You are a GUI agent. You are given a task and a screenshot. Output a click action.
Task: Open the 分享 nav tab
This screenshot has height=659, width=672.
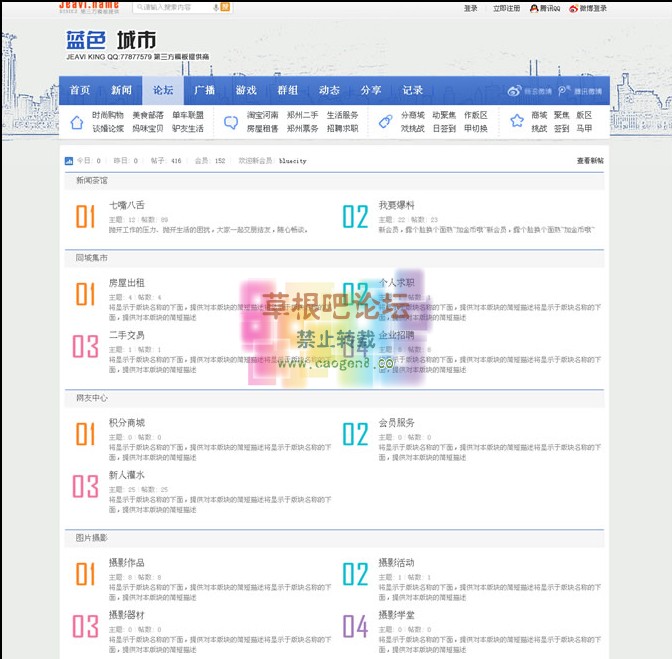(x=371, y=90)
